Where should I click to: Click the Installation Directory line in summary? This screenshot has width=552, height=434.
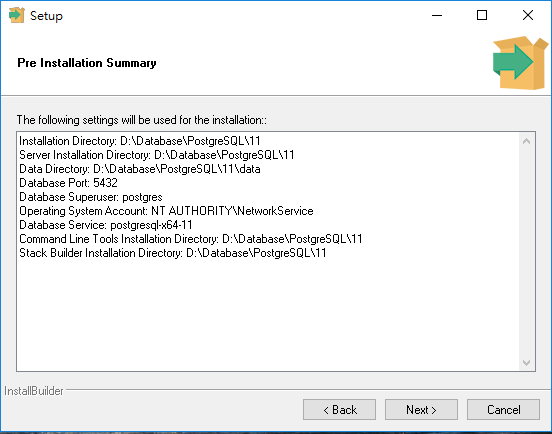coord(140,141)
